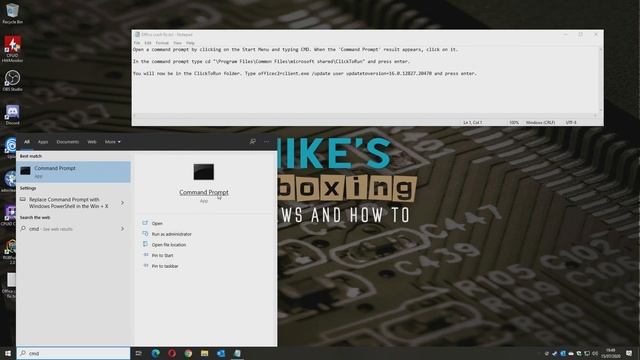Launch the OBS Studio desktop shortcut
This screenshot has height=360, width=640.
click(x=12, y=80)
